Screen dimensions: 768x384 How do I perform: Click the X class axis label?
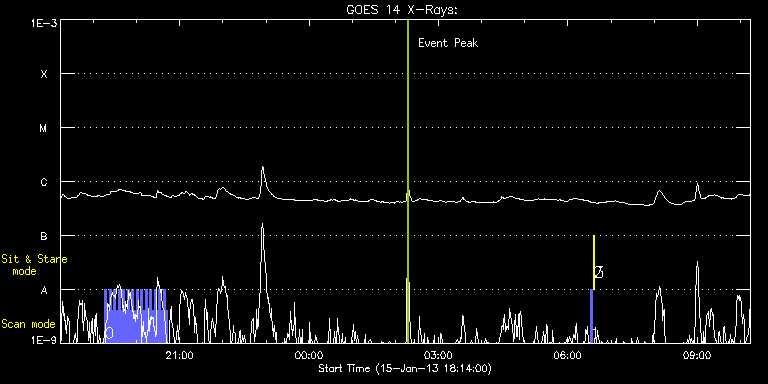pyautogui.click(x=44, y=74)
